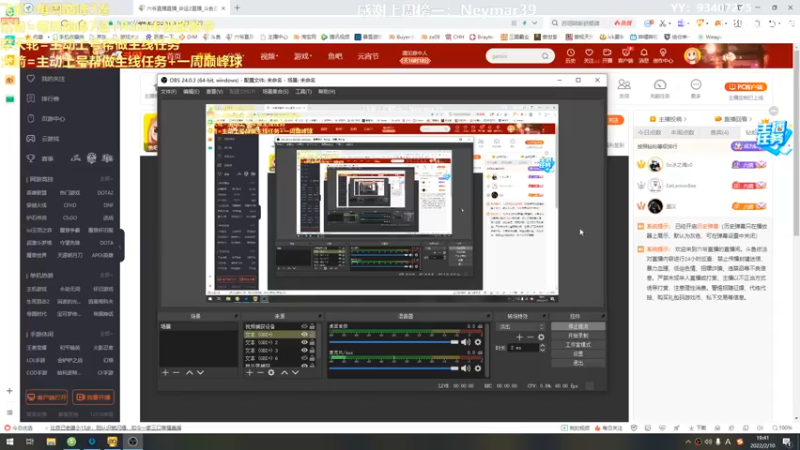Remove the selected OBS scene
This screenshot has width=800, height=450.
tap(177, 373)
